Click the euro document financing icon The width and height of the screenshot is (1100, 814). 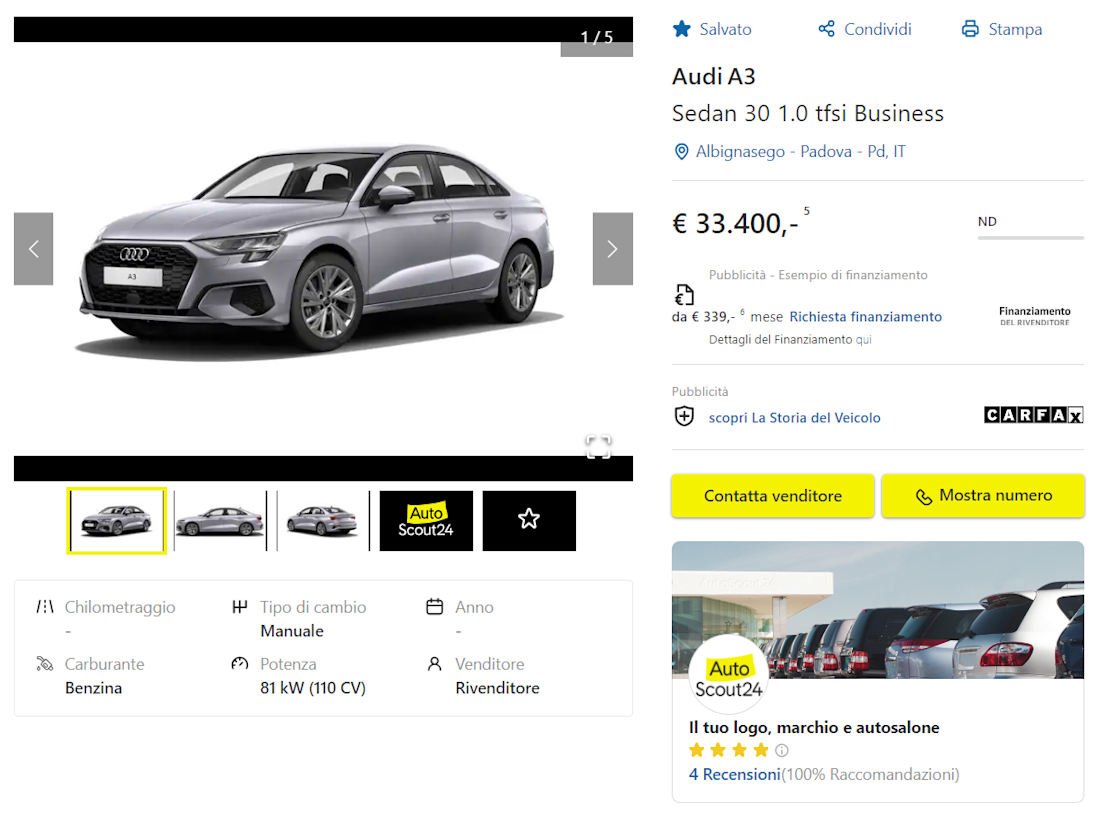pyautogui.click(x=684, y=295)
